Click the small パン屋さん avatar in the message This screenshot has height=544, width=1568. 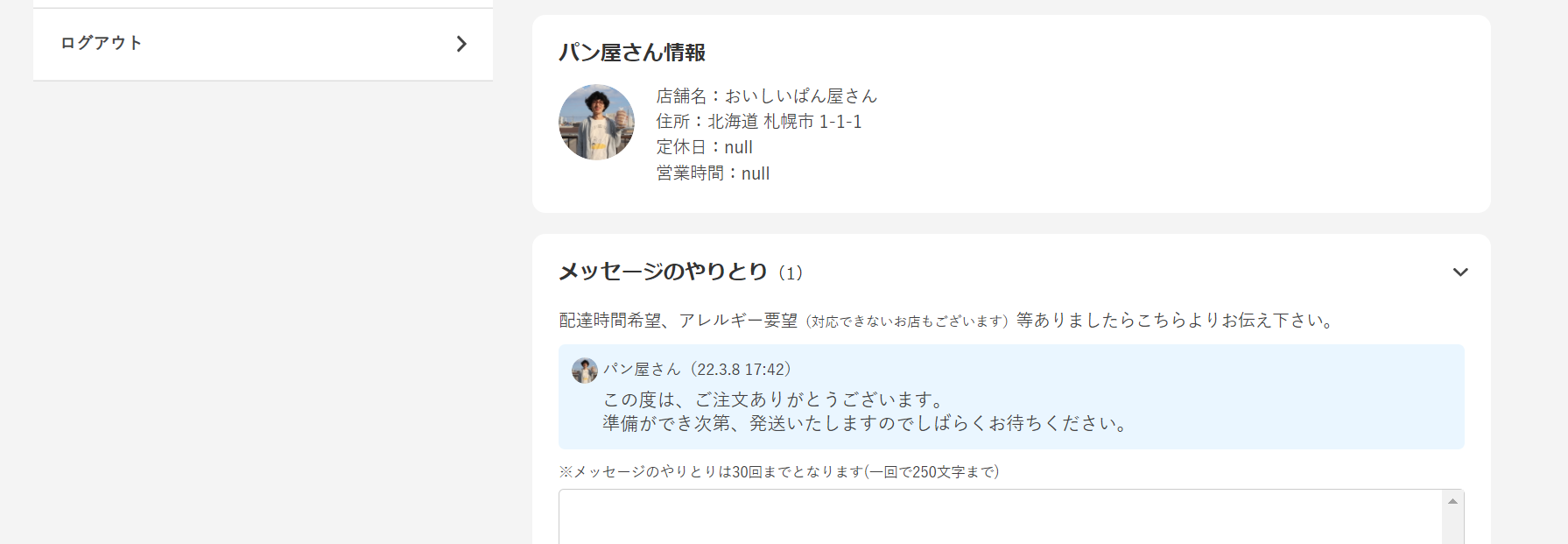pos(585,370)
